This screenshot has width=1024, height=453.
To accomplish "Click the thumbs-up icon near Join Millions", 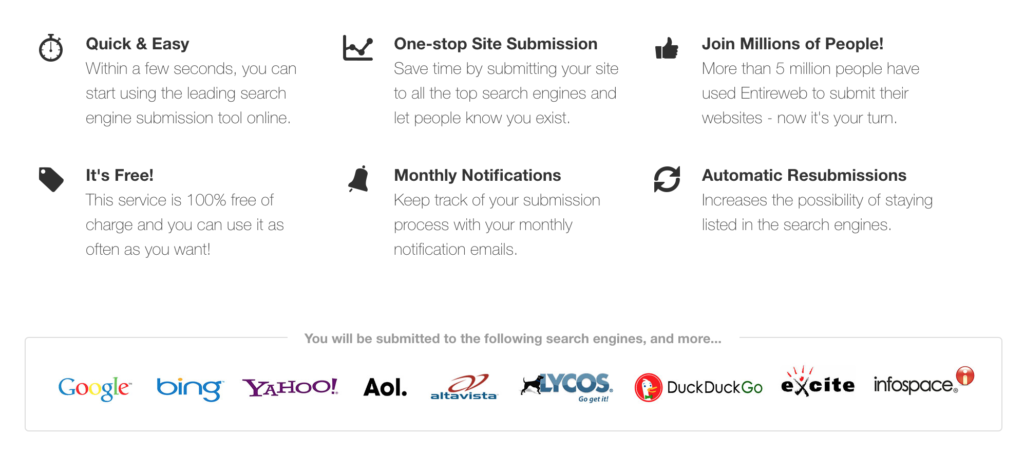I will pyautogui.click(x=667, y=48).
